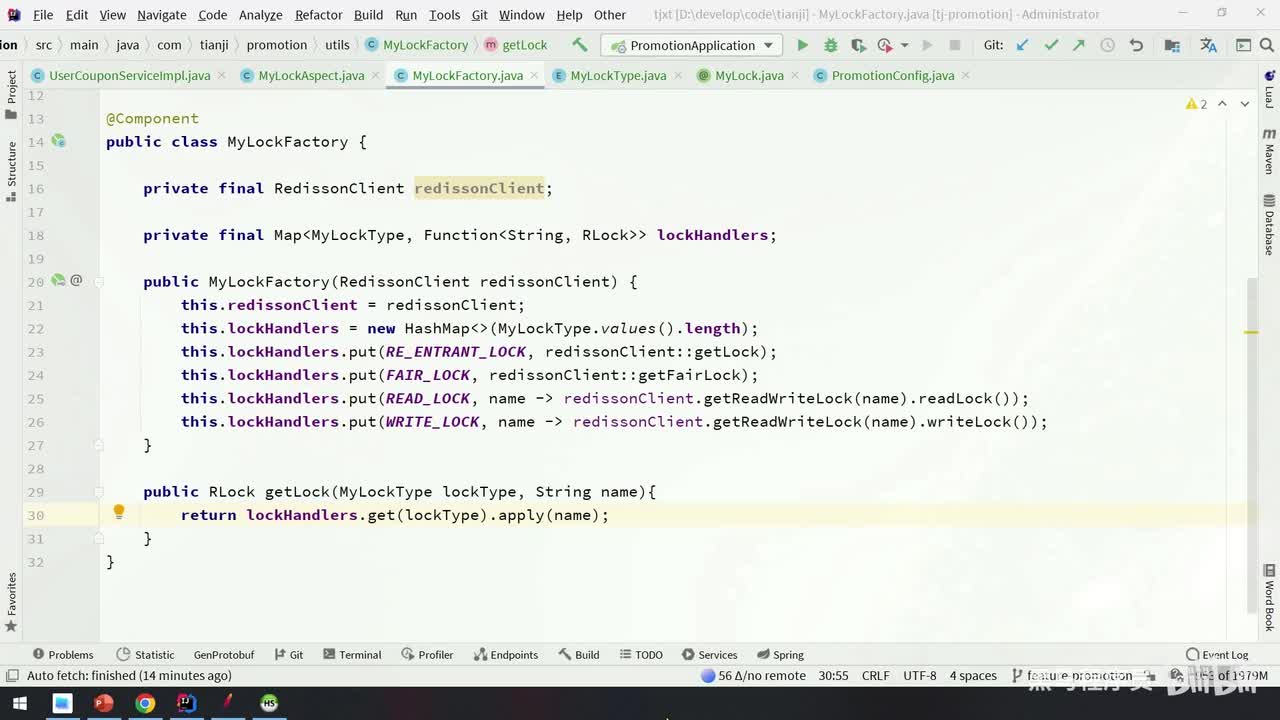
Task: Start debugging with the bug icon
Action: [830, 45]
